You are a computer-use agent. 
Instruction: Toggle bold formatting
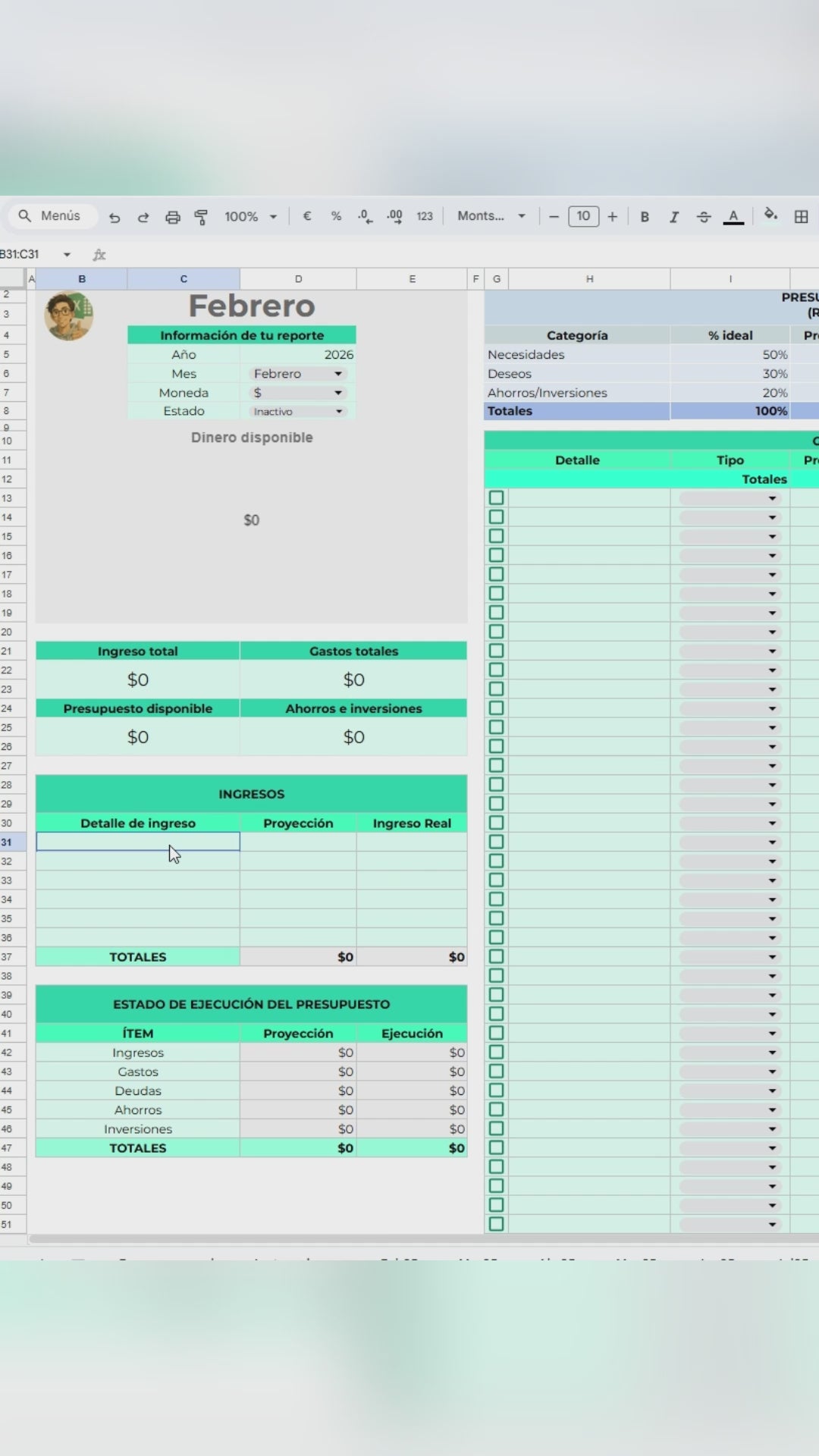(x=645, y=217)
